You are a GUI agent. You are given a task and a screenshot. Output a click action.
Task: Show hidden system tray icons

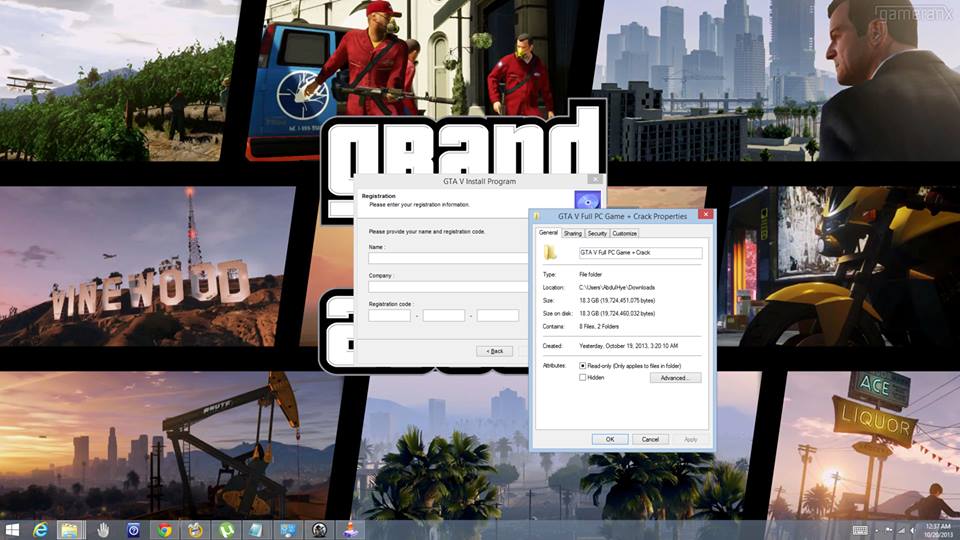[x=878, y=529]
